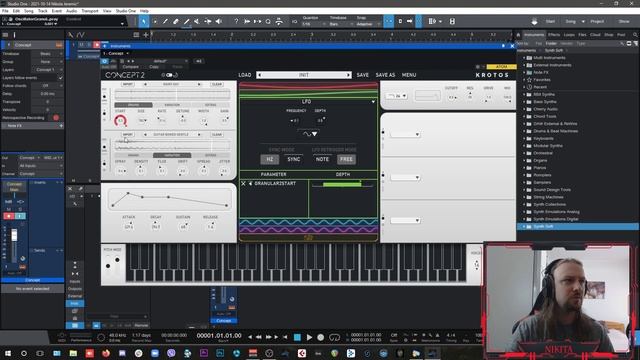Open Firefox from the taskbar
This screenshot has width=640, height=360.
[106, 353]
